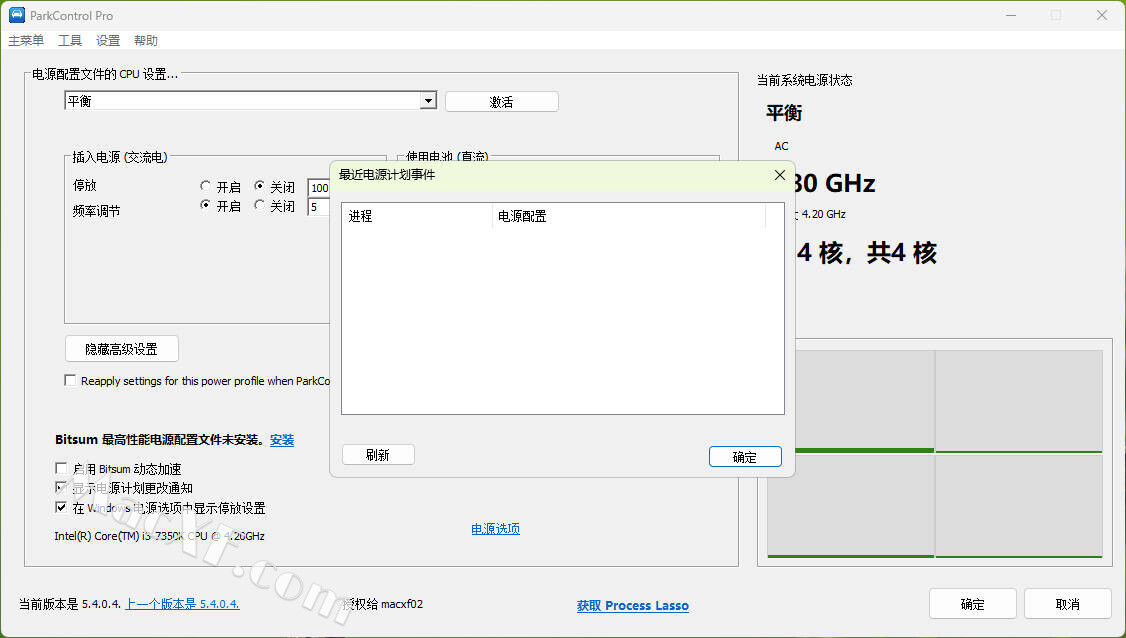Click the 电源配置 column header
Image resolution: width=1126 pixels, height=638 pixels.
(x=628, y=216)
